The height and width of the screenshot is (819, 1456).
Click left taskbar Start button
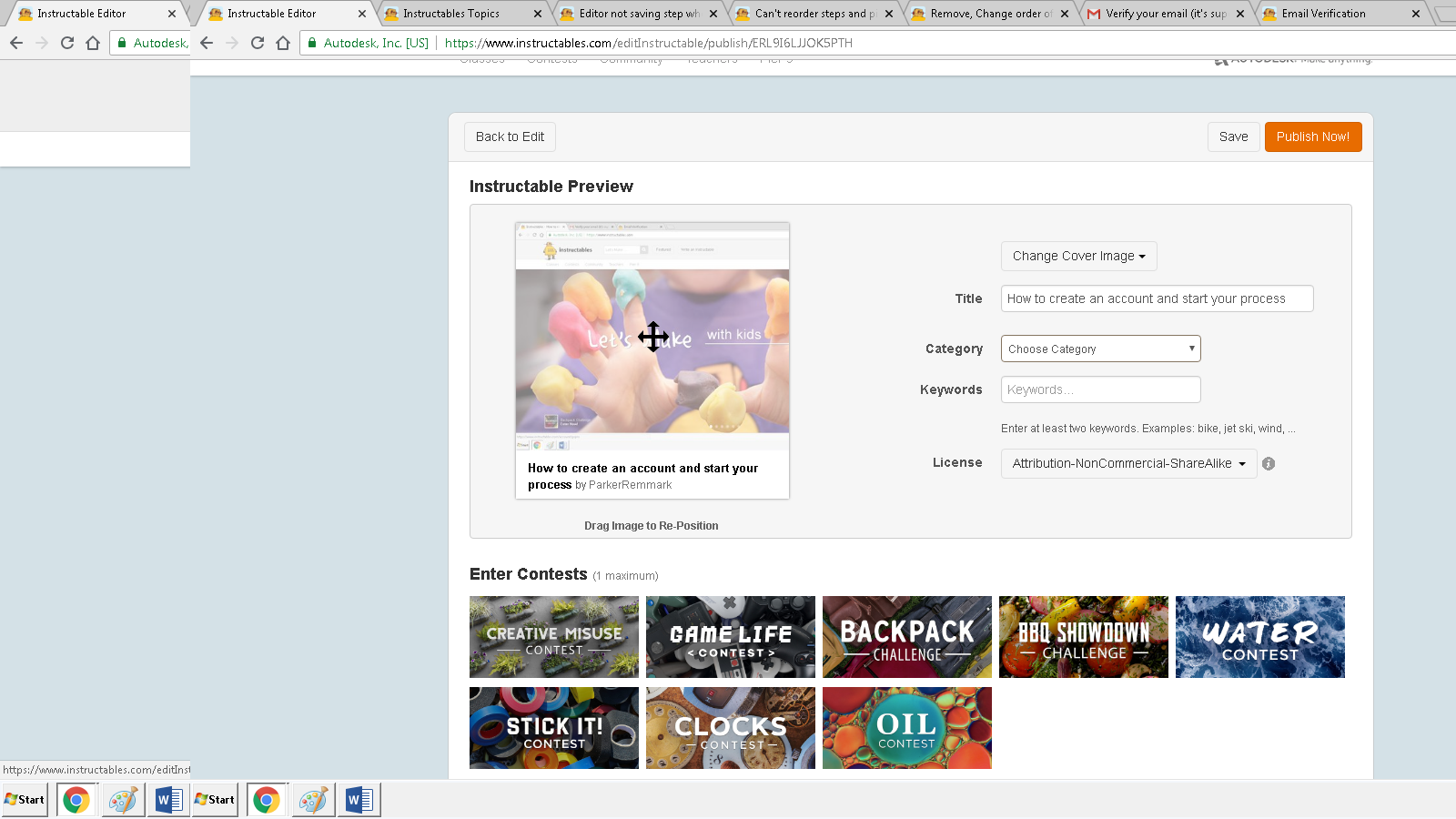coord(25,800)
